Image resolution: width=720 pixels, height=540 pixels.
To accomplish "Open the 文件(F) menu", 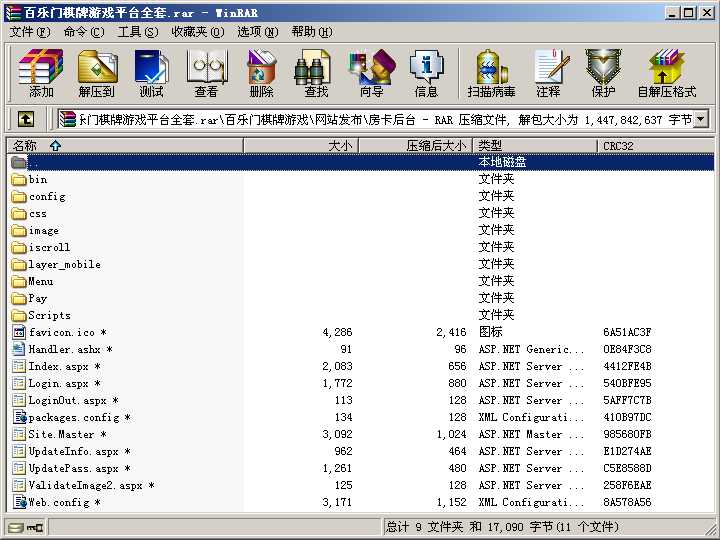I will tap(30, 32).
